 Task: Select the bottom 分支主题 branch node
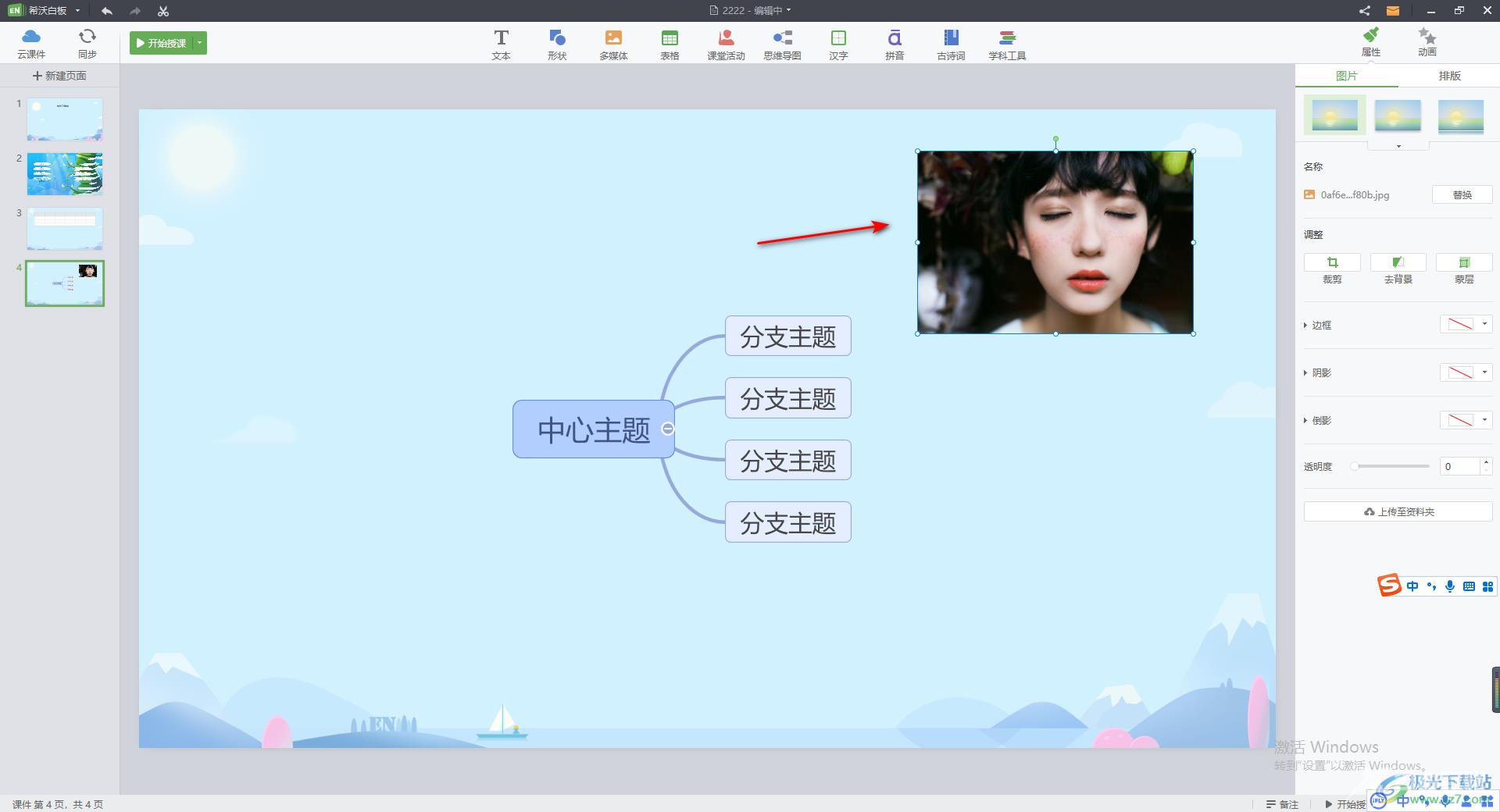788,522
